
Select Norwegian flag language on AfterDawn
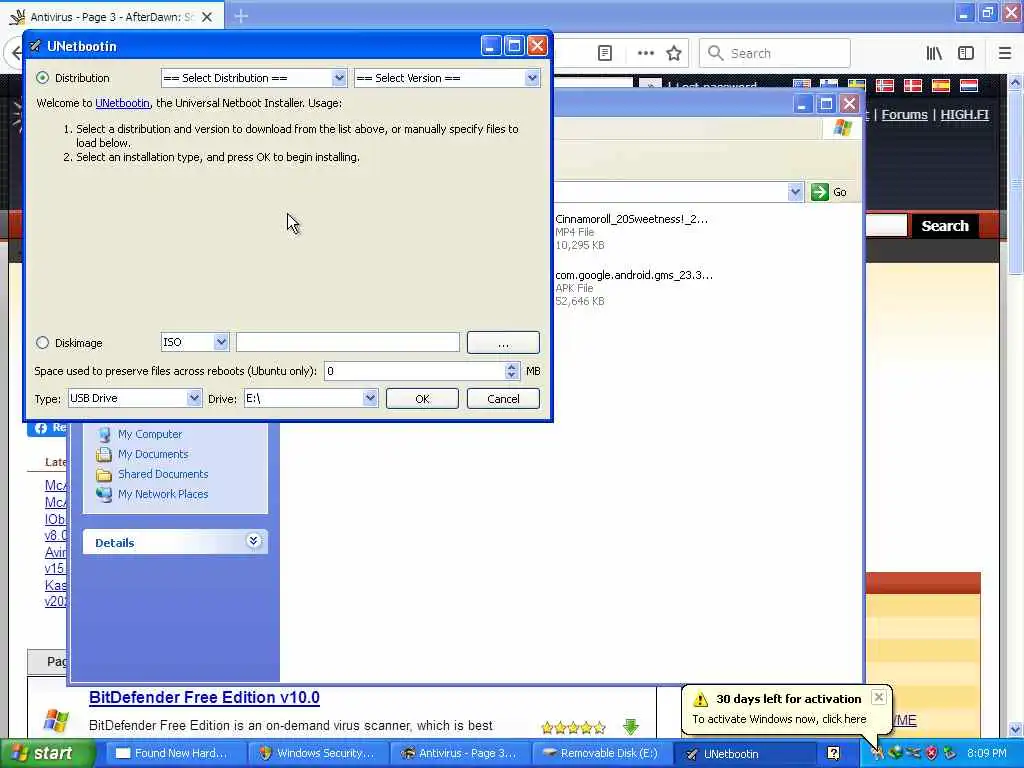[x=884, y=85]
